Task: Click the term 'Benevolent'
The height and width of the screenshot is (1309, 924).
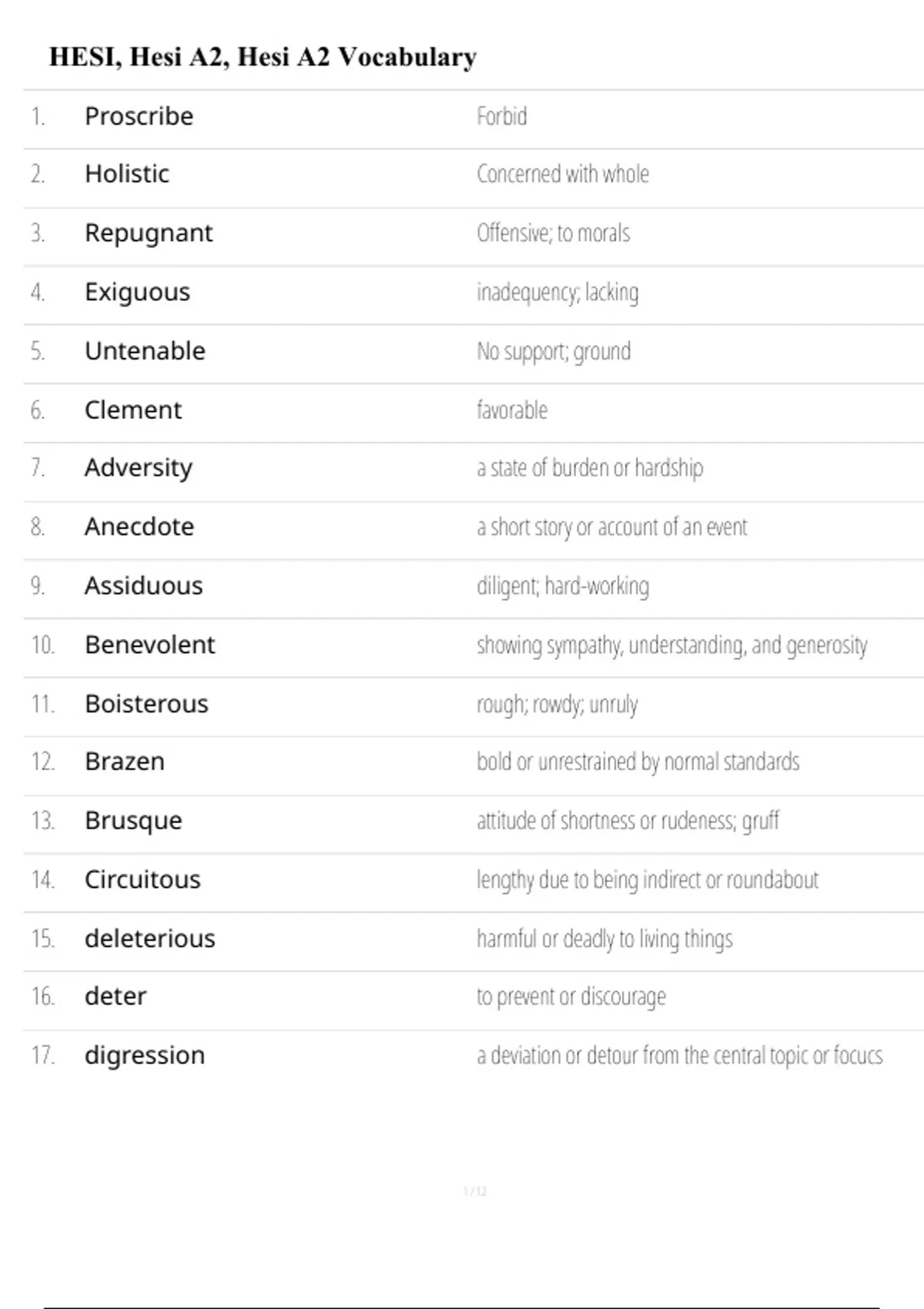Action: (x=149, y=645)
